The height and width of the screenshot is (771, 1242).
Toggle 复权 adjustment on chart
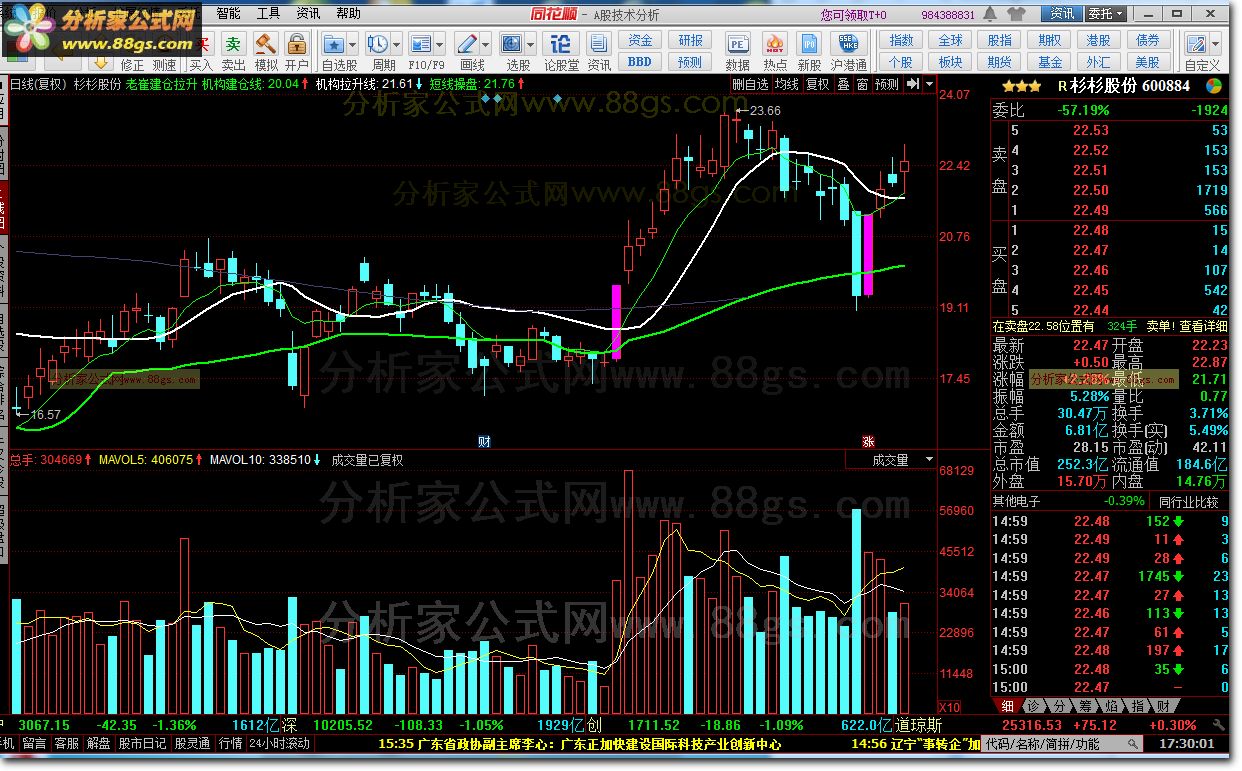(818, 85)
